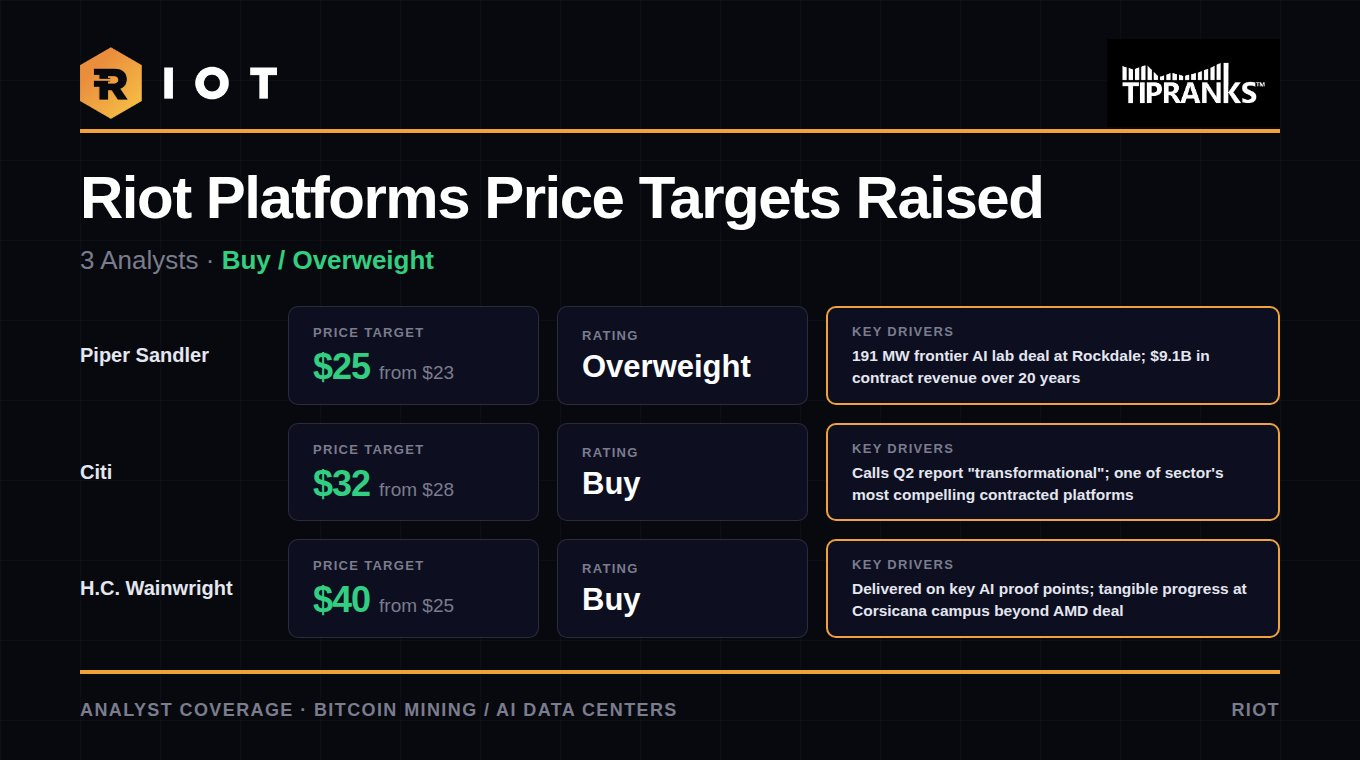Open the $25 price target card
Screen dimensions: 1360x760
(413, 355)
